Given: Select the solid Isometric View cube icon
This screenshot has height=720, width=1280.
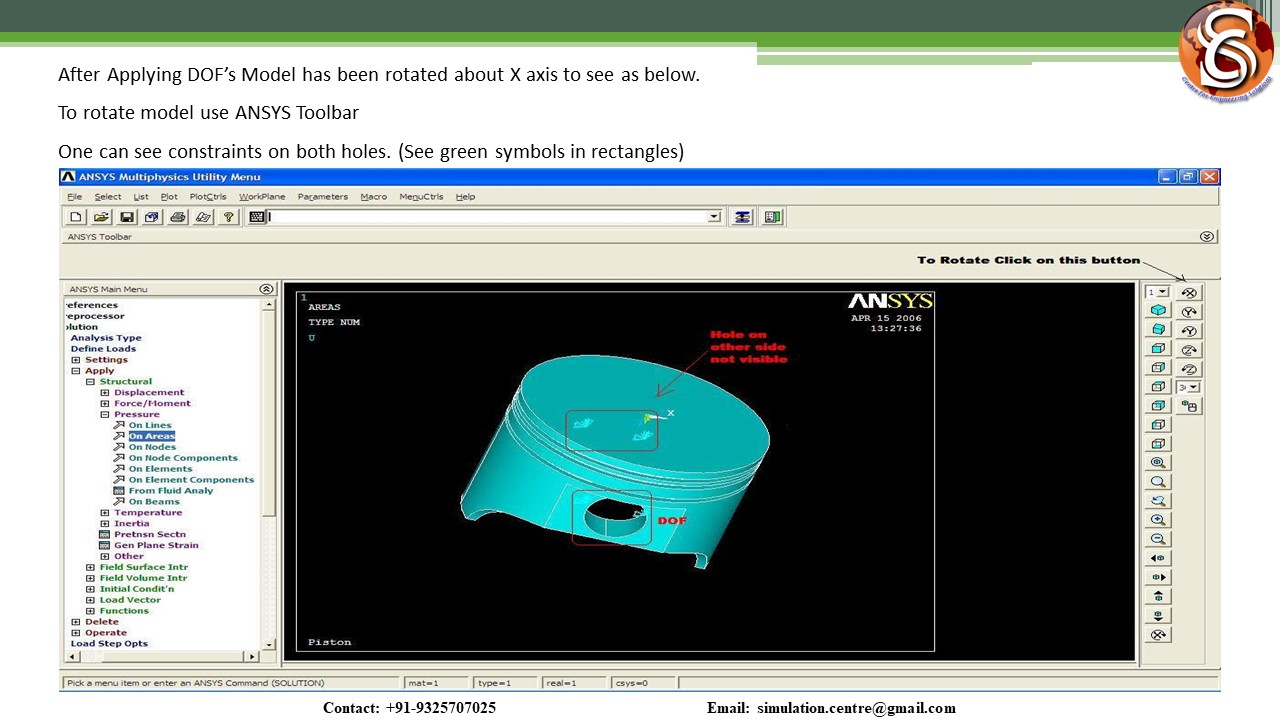Looking at the screenshot, I should pos(1158,311).
